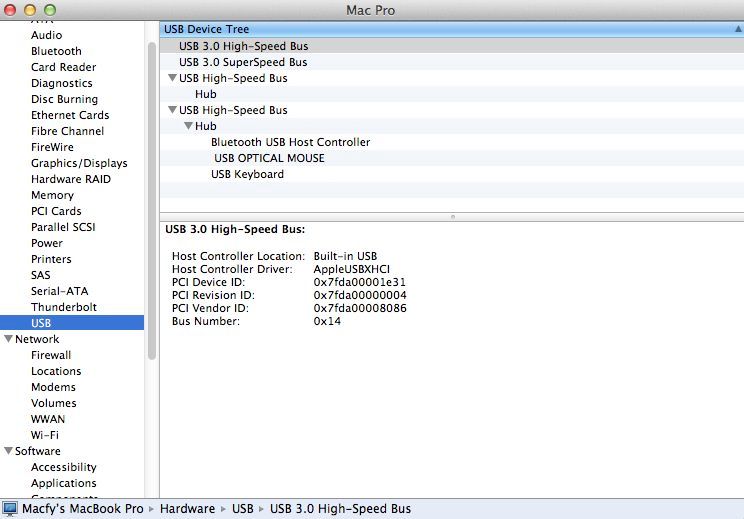Click the yellow minimize window button
The width and height of the screenshot is (744, 519).
(x=29, y=10)
